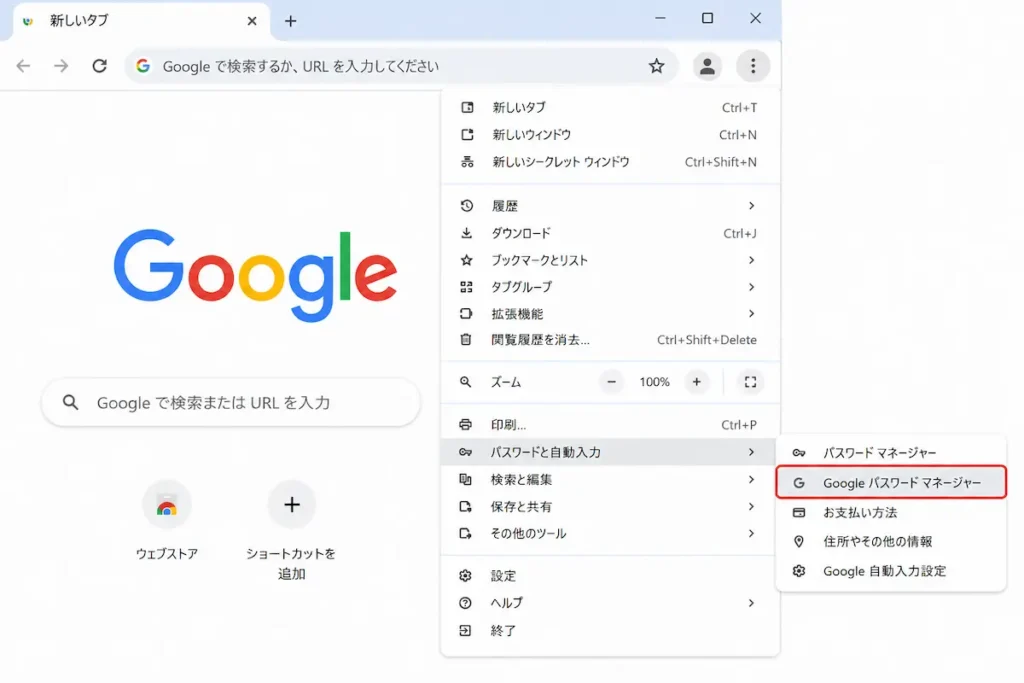Click the 100% zoom value

[654, 382]
